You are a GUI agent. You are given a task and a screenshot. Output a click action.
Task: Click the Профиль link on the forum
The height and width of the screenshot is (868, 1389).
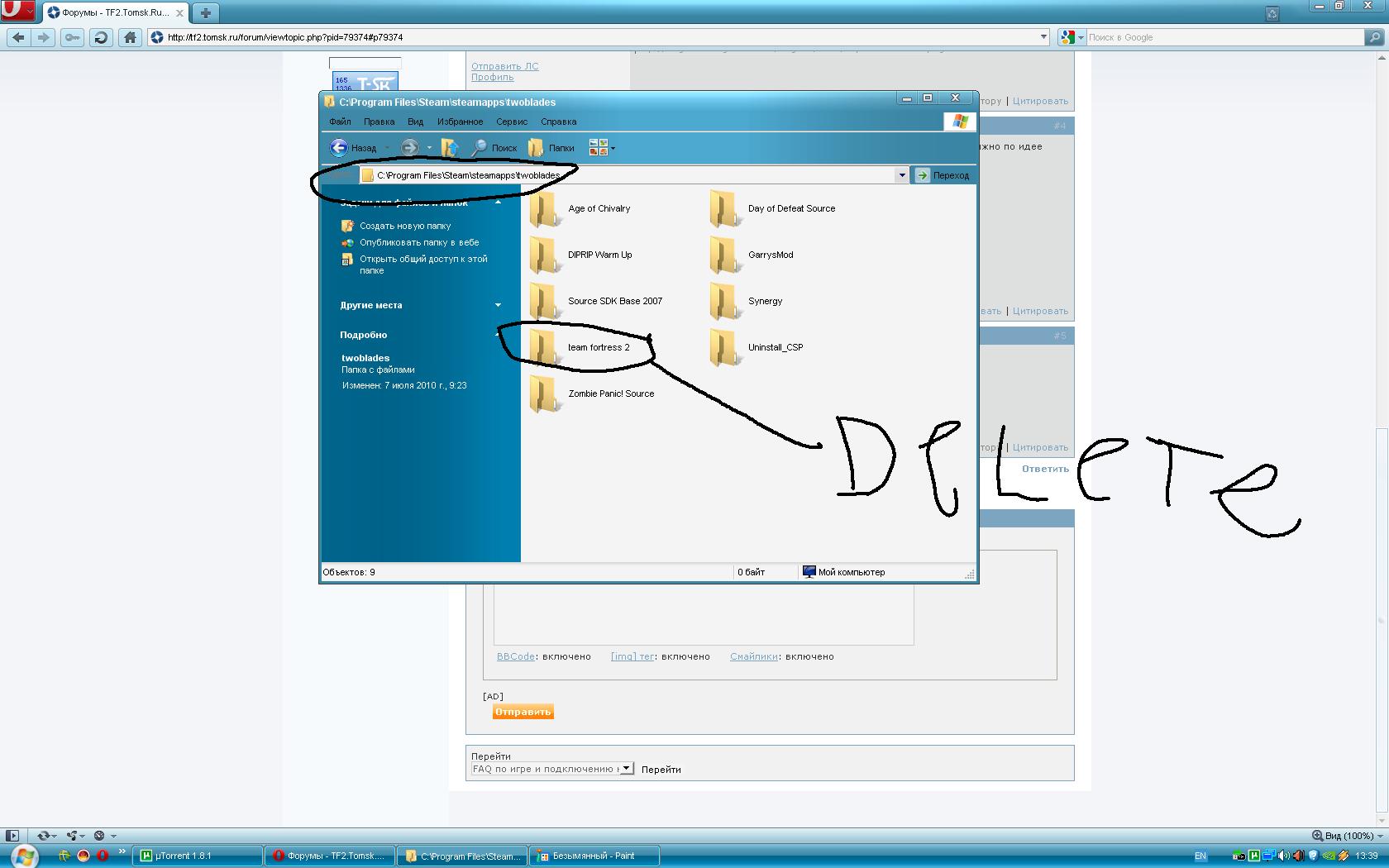point(492,77)
